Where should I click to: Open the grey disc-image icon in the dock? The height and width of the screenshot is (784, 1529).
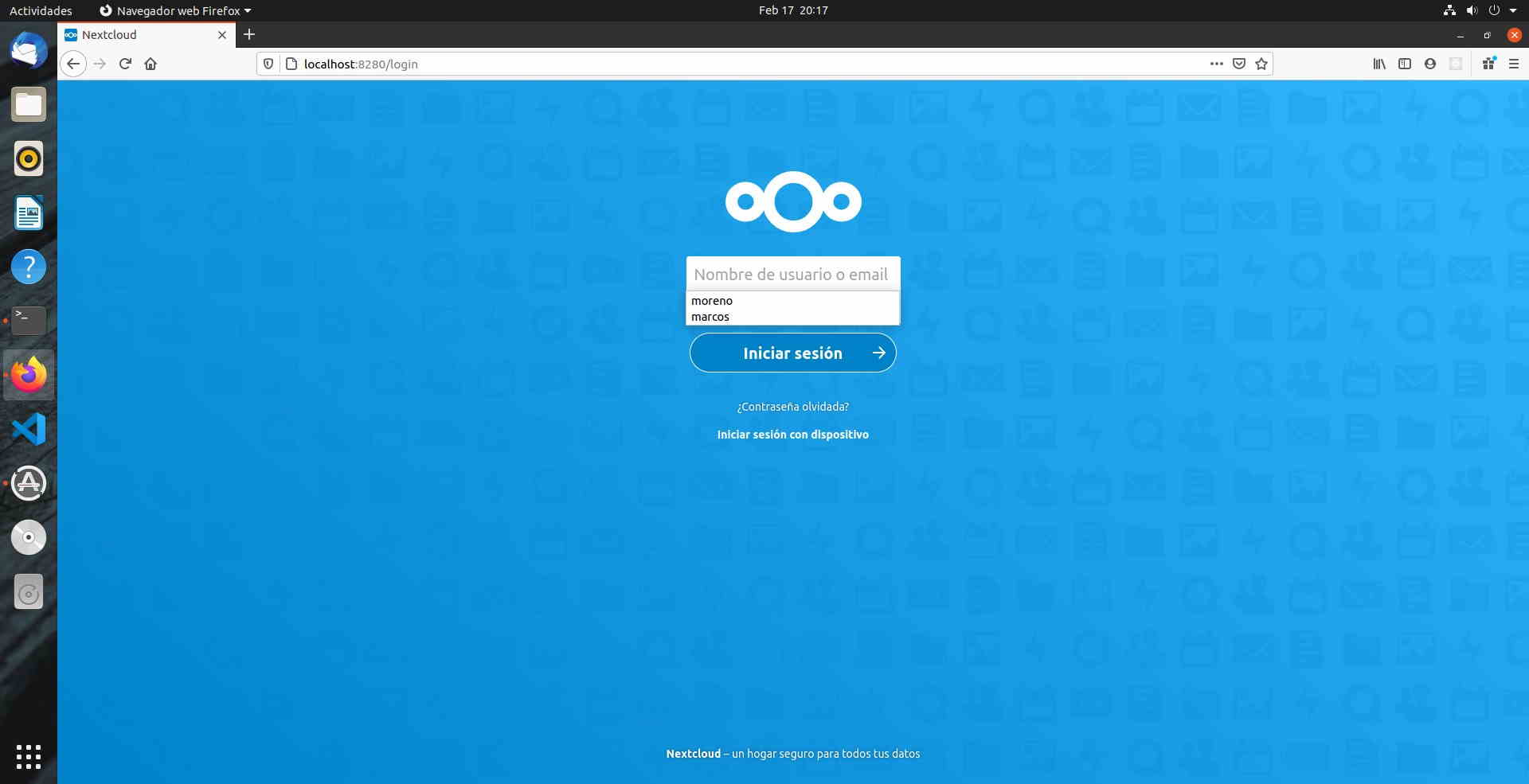[29, 591]
